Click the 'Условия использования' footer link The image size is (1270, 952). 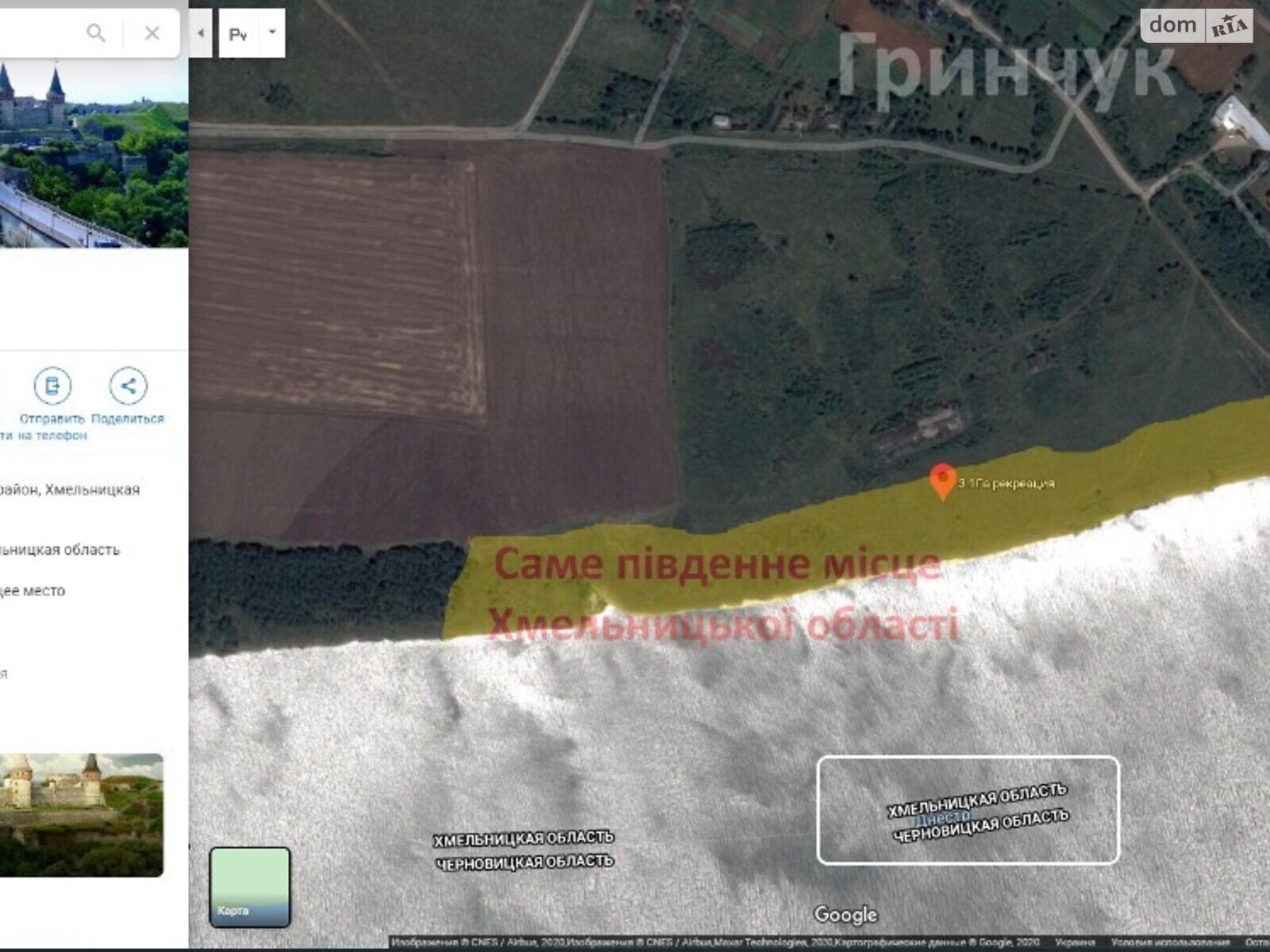click(x=1170, y=942)
